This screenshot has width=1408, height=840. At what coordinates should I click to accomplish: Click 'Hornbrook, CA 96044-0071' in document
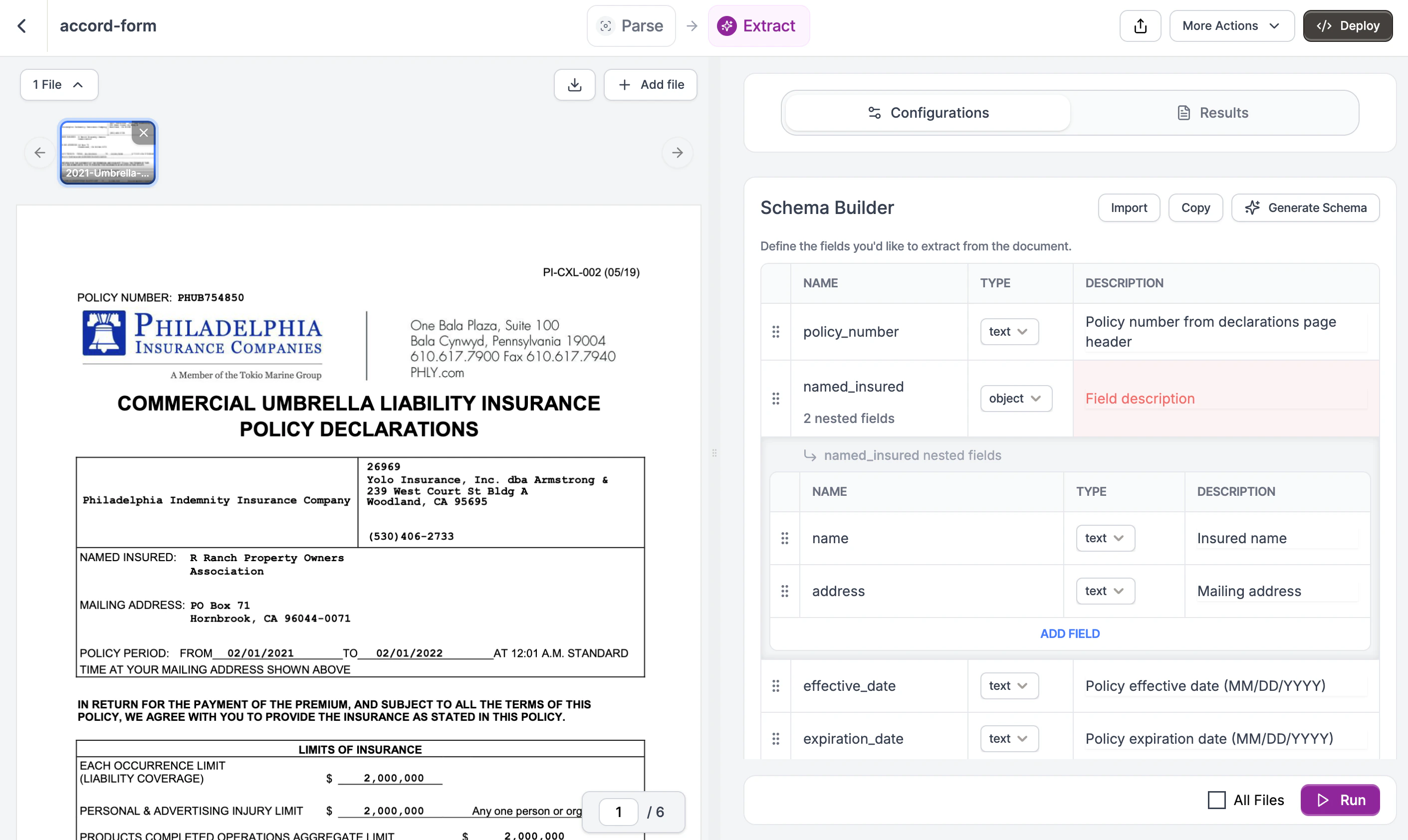pos(270,618)
